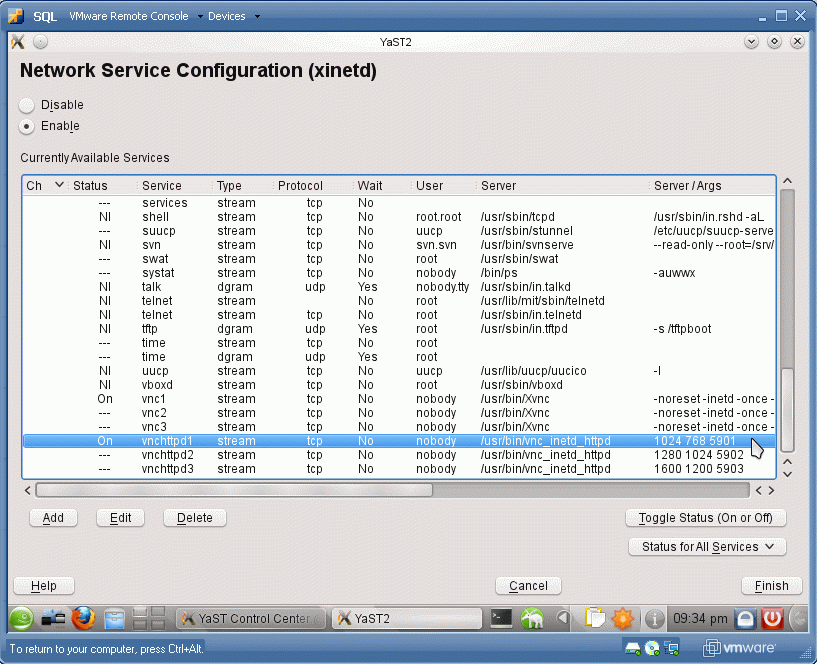Click the Edit button
817x664 pixels.
click(120, 518)
